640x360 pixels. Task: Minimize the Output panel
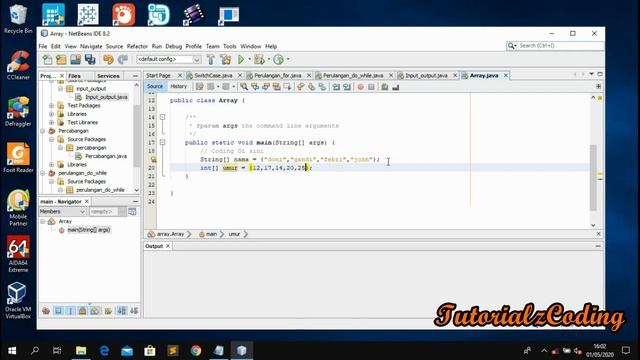click(598, 246)
